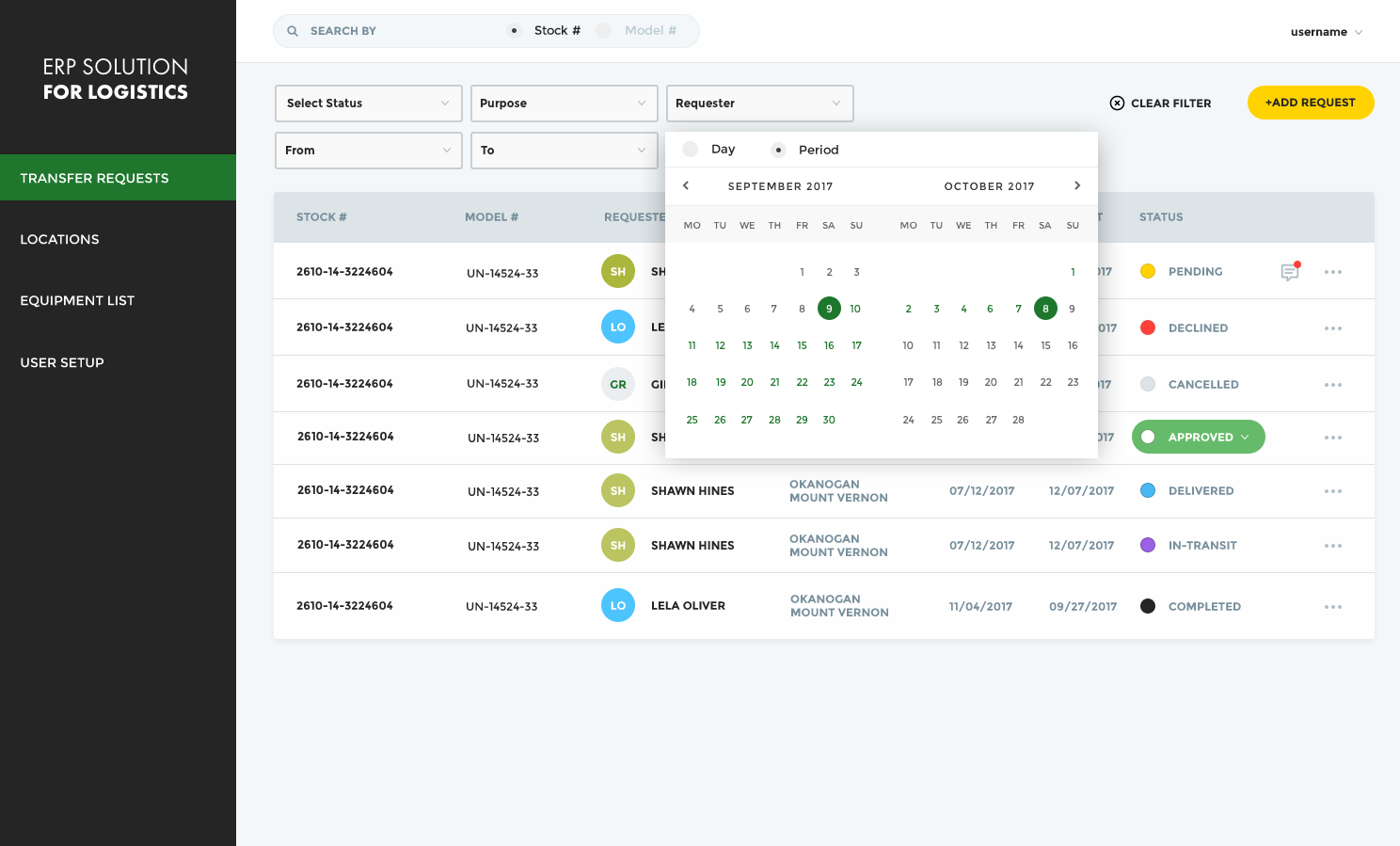
Task: Open the three-dot menu for CANCELLED row
Action: [x=1333, y=385]
